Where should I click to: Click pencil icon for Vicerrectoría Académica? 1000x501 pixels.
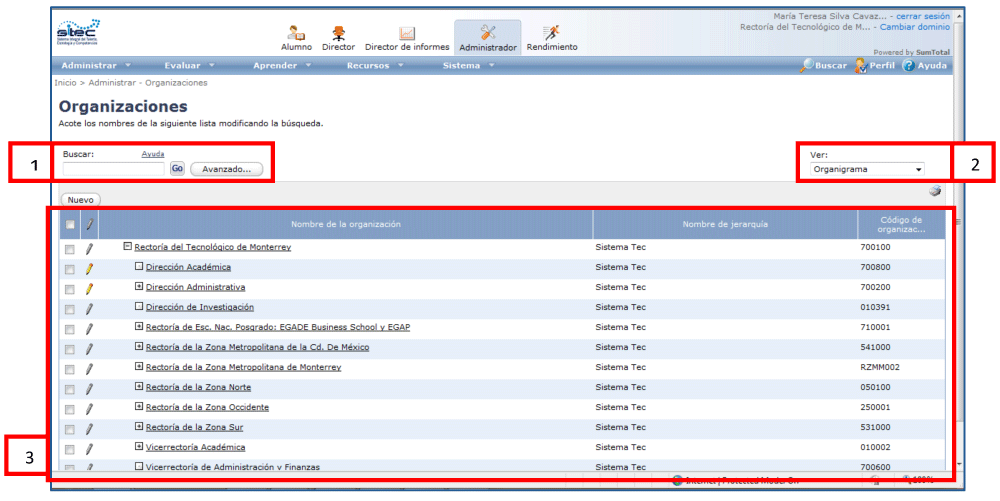89,449
